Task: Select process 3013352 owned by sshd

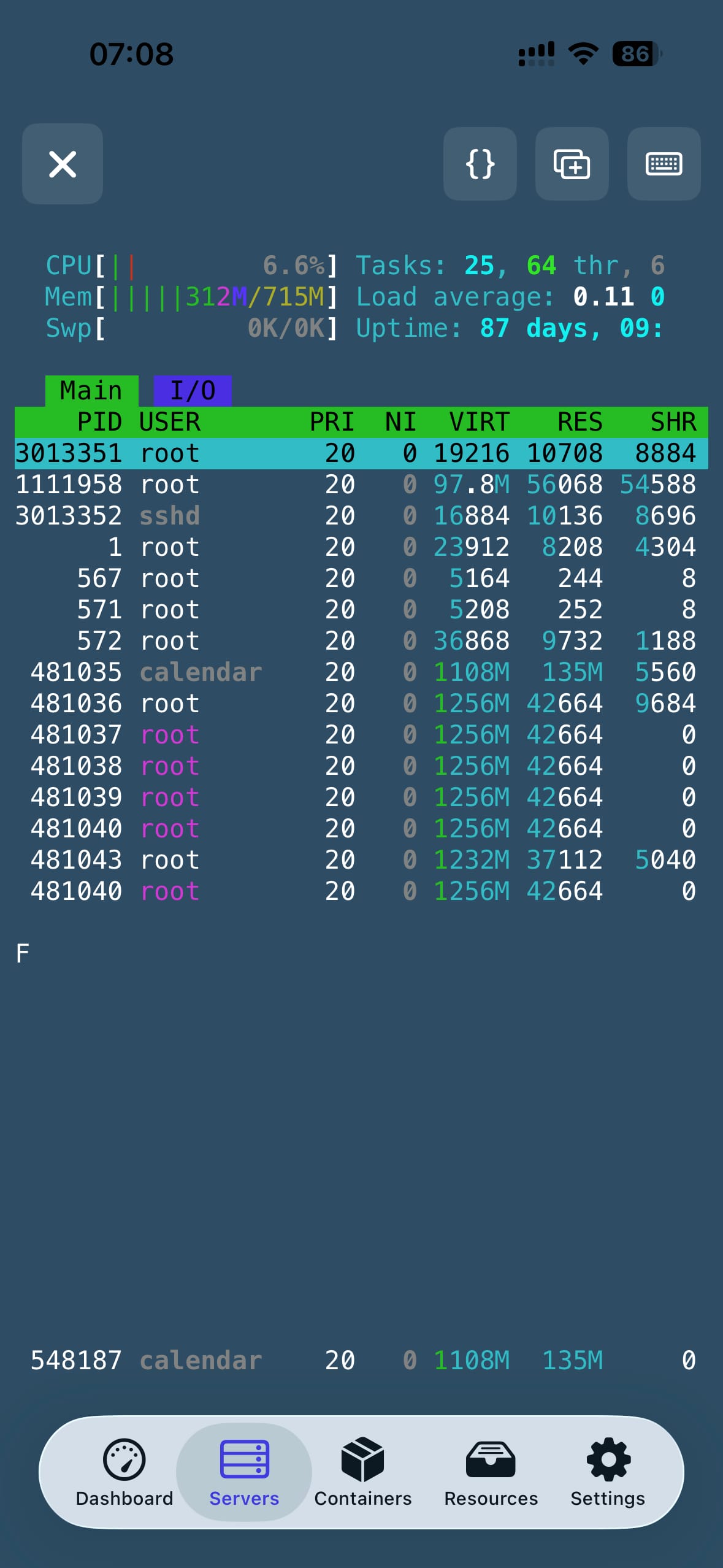Action: [x=361, y=516]
